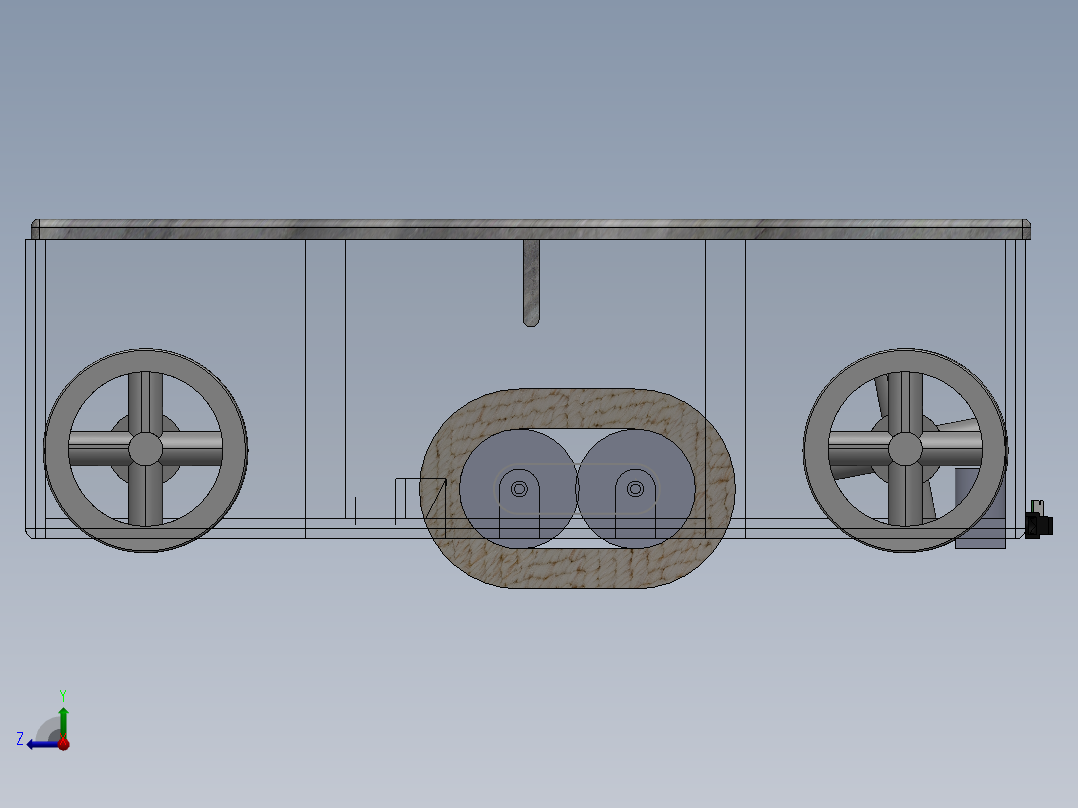Select the left wheel's center hub

pyautogui.click(x=146, y=449)
